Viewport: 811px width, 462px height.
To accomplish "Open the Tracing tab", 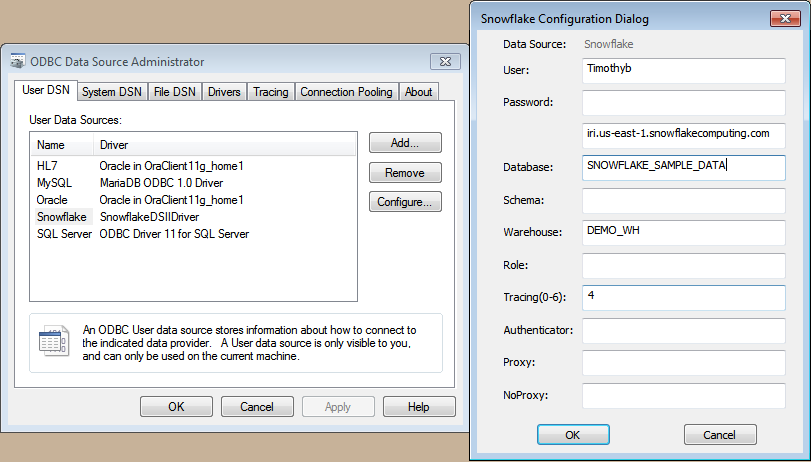I will [x=271, y=92].
